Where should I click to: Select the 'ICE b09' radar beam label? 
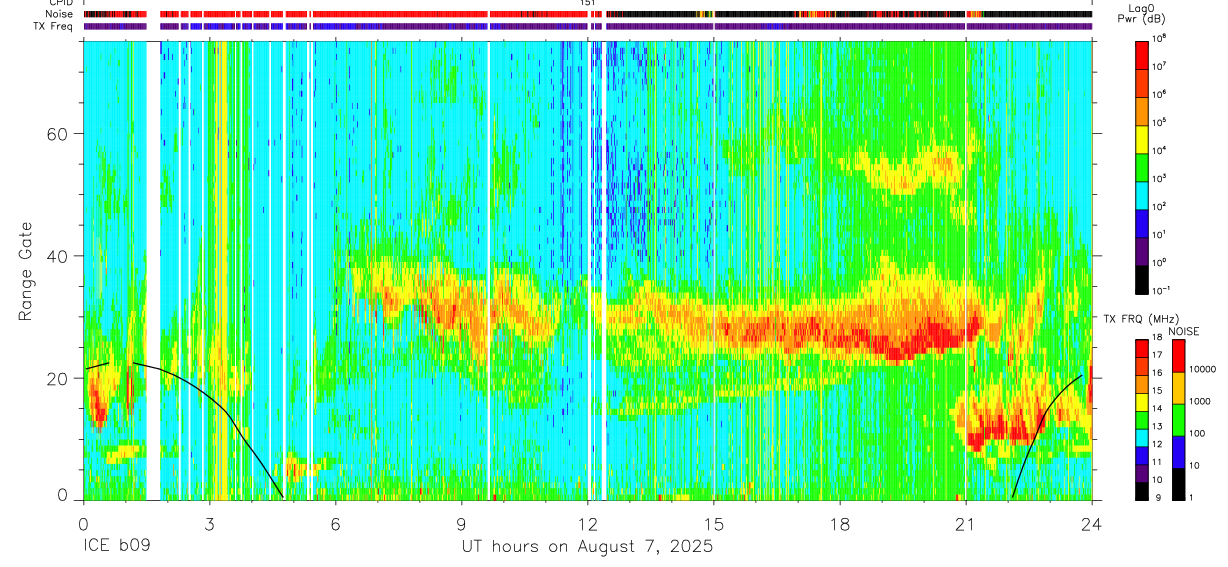pyautogui.click(x=116, y=547)
